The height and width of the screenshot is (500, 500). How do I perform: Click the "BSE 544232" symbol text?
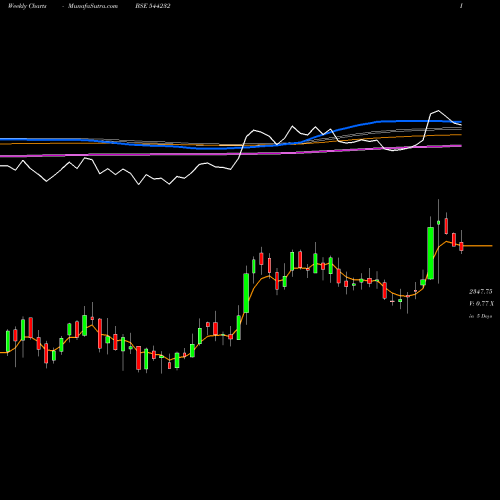153,6
